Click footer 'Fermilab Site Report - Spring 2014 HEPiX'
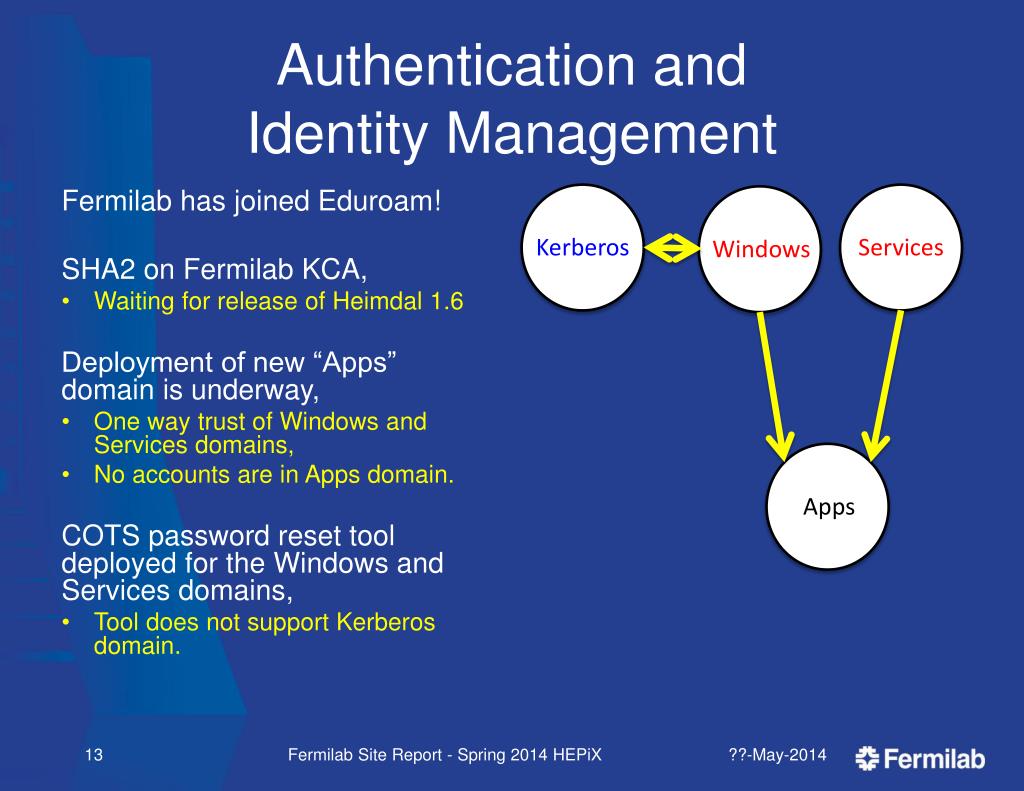Viewport: 1024px width, 791px height. (444, 755)
